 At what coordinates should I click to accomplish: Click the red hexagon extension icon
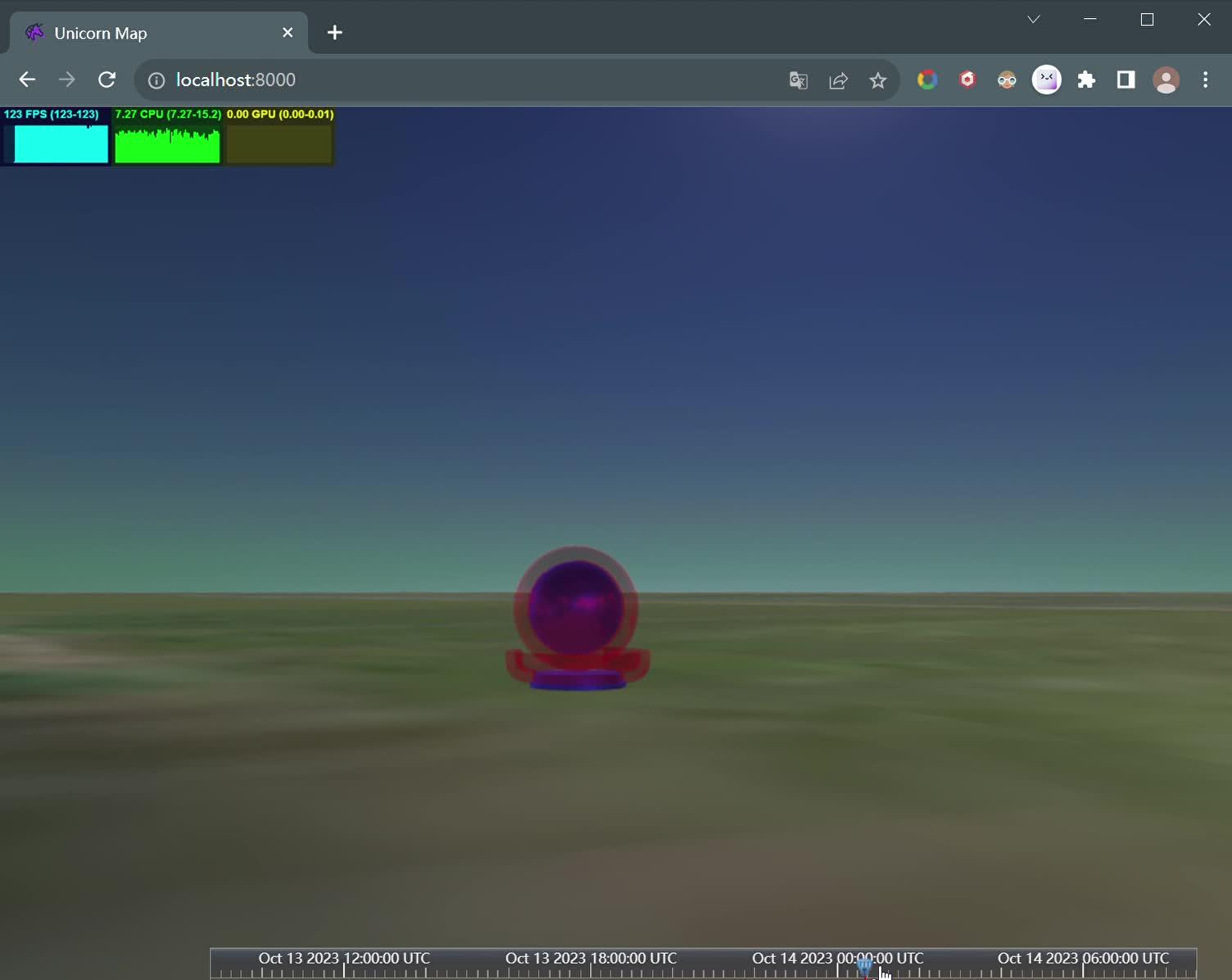point(967,79)
